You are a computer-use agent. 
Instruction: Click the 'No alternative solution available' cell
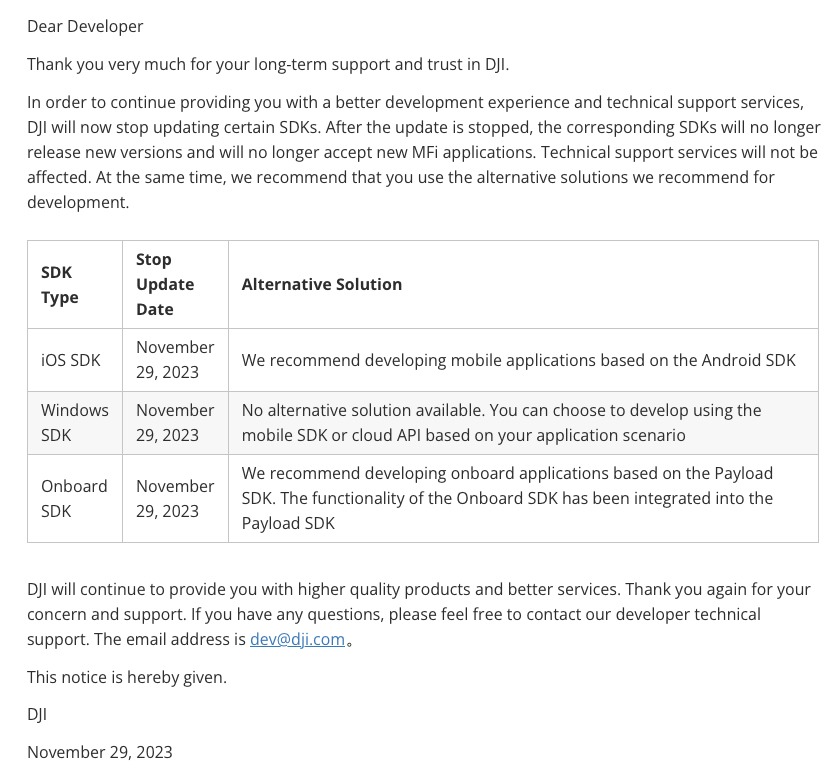523,423
